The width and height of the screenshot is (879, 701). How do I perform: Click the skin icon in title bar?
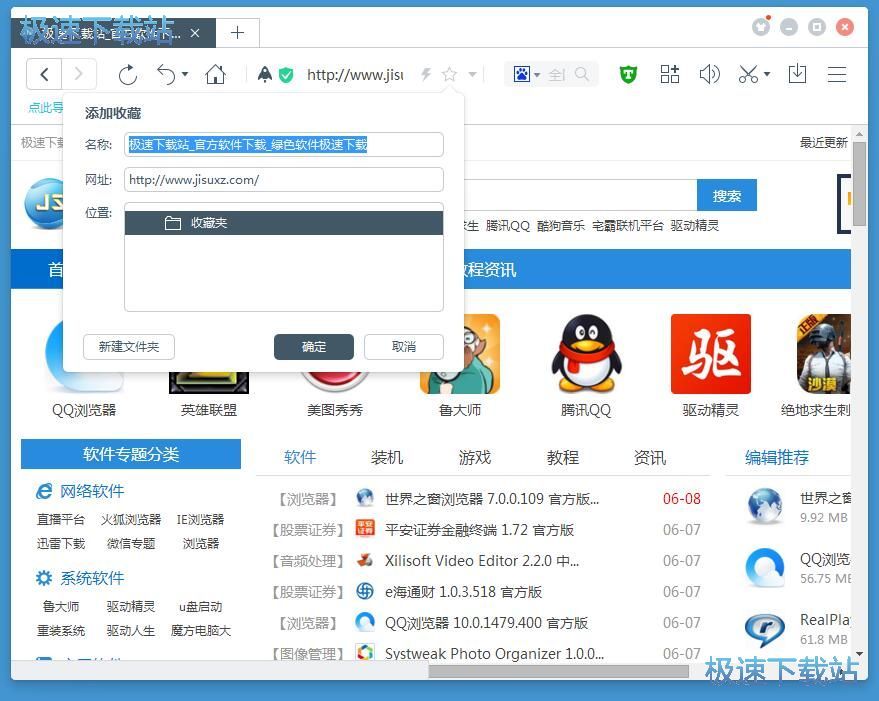coord(761,26)
